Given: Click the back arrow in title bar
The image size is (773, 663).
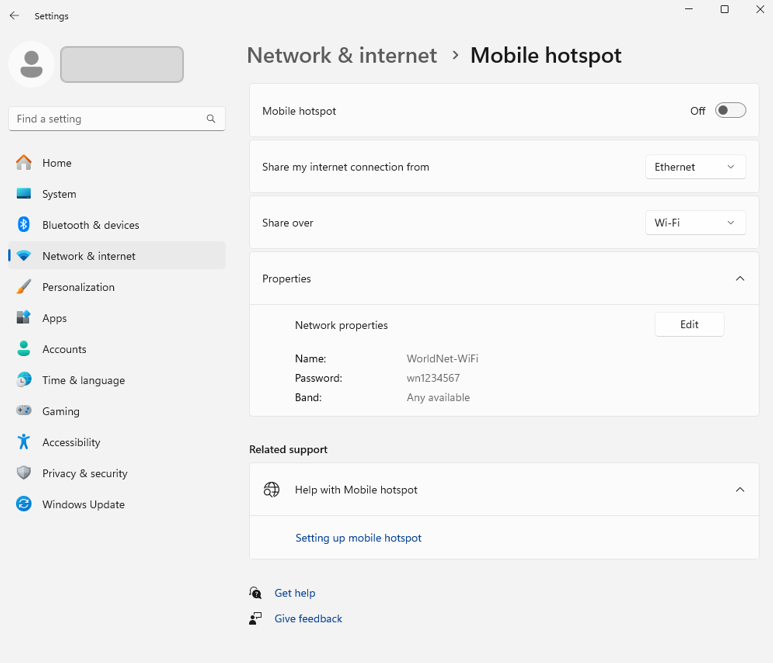Looking at the screenshot, I should click(x=14, y=16).
